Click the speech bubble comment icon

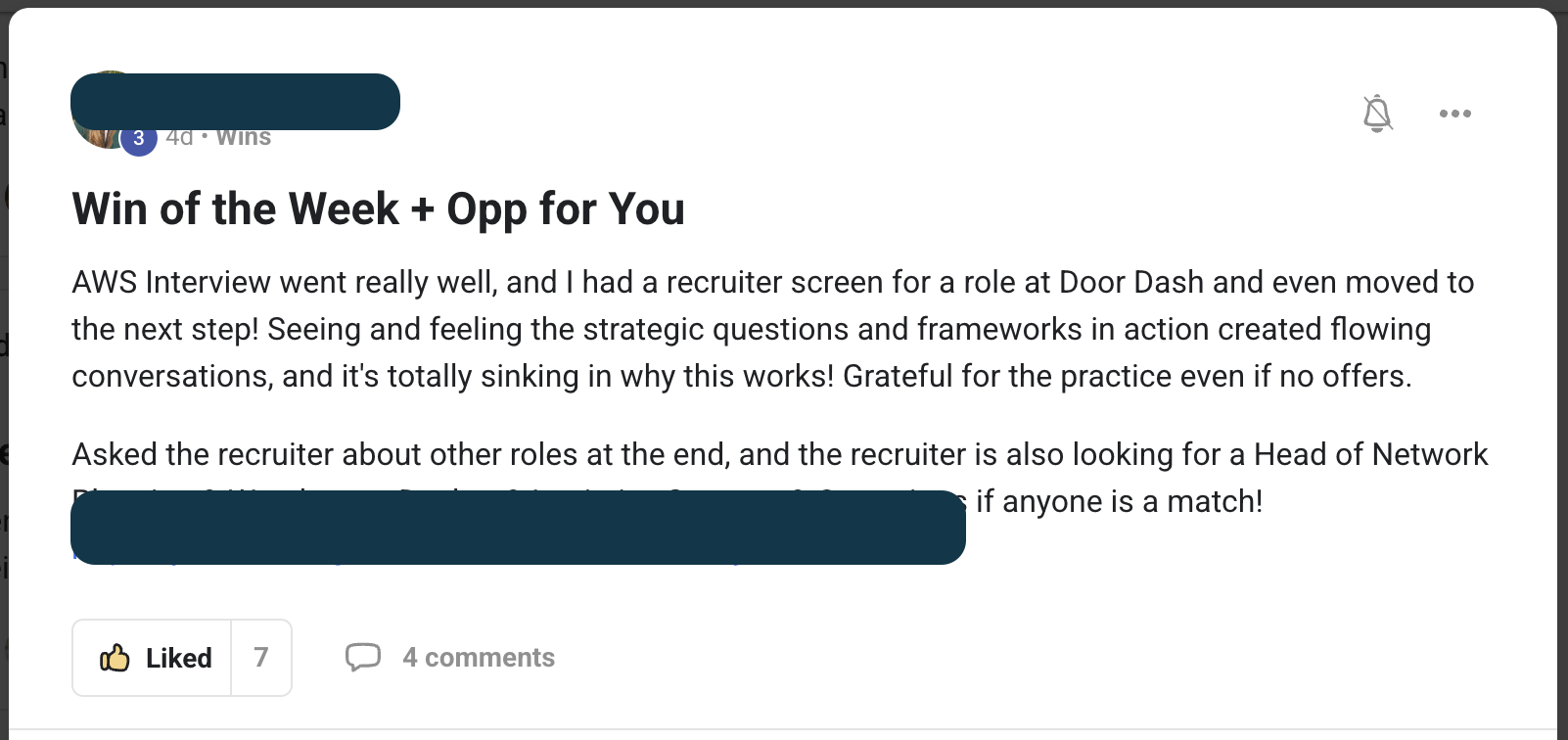(x=362, y=657)
